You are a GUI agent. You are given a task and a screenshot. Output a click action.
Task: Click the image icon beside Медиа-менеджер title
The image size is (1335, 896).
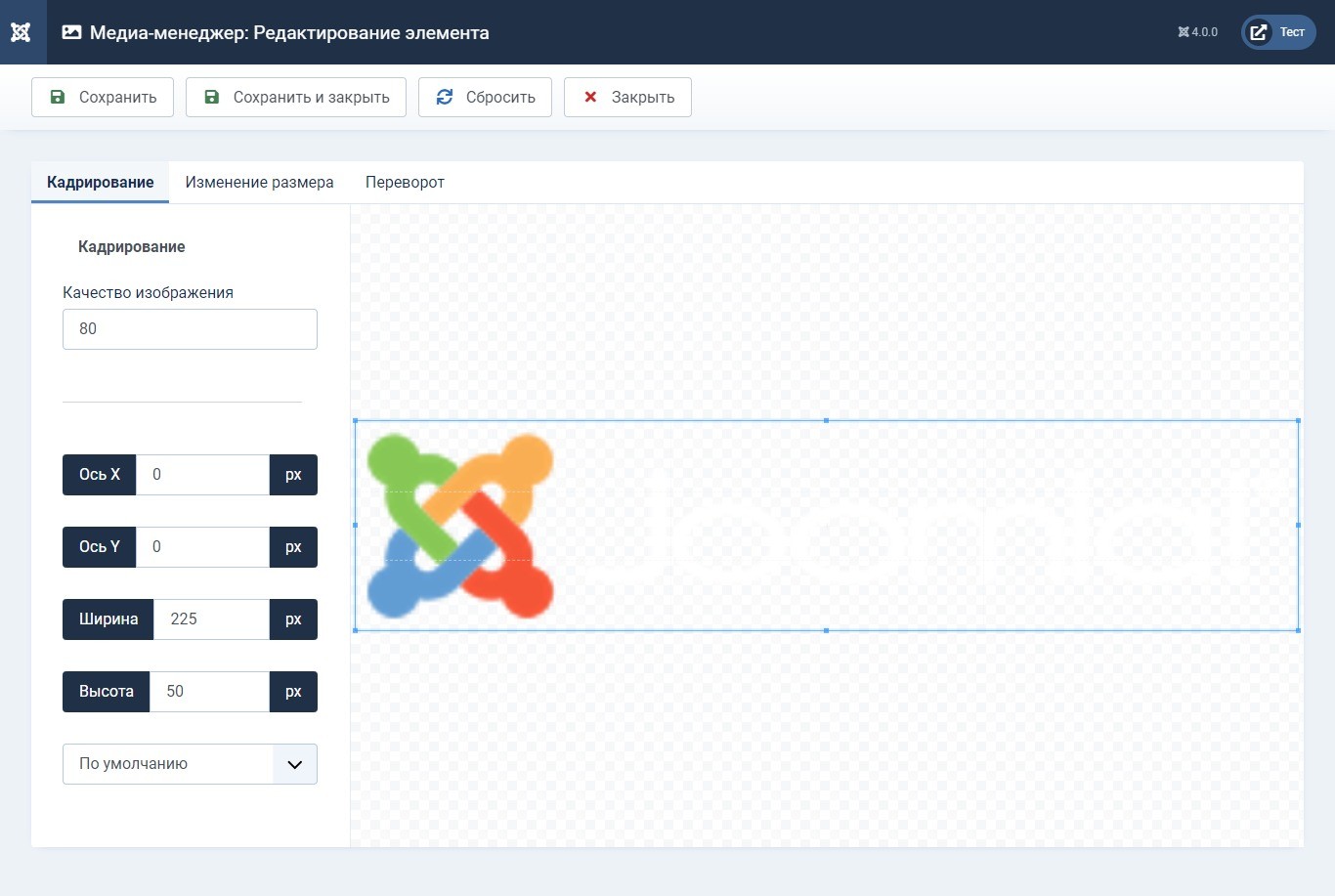click(x=71, y=32)
